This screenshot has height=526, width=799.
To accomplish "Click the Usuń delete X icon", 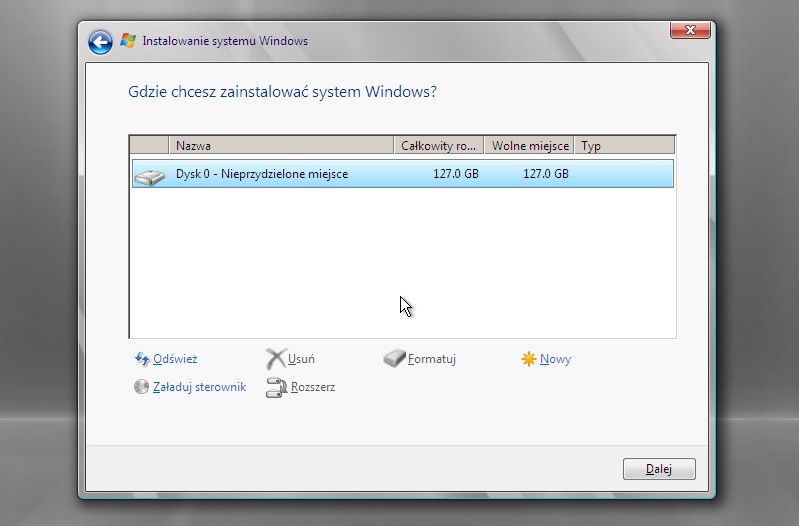I will 276,359.
